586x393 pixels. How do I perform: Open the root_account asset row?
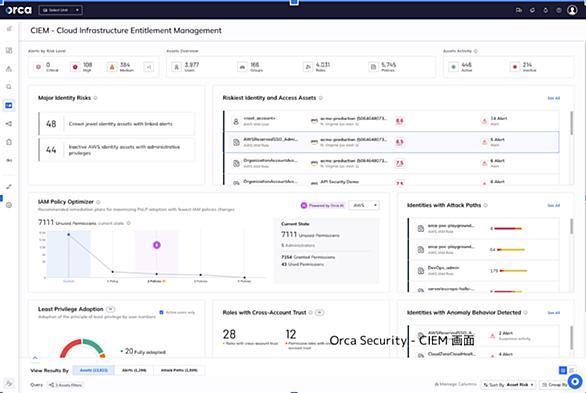[392, 121]
